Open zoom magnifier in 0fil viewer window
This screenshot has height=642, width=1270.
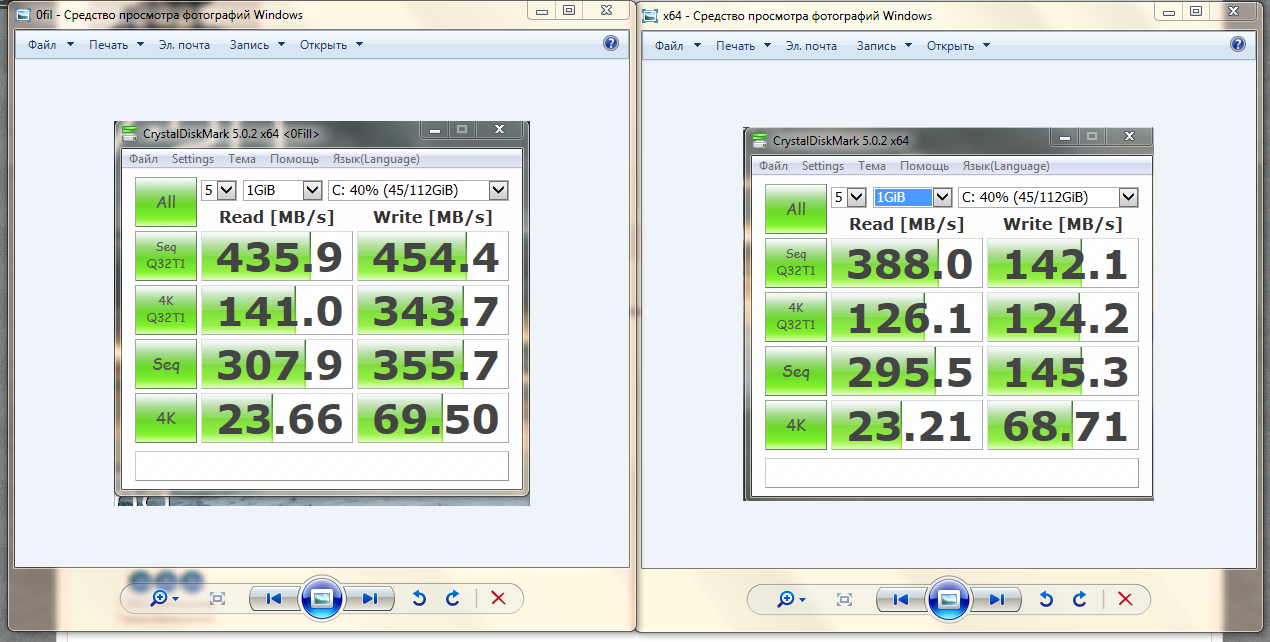tap(162, 598)
